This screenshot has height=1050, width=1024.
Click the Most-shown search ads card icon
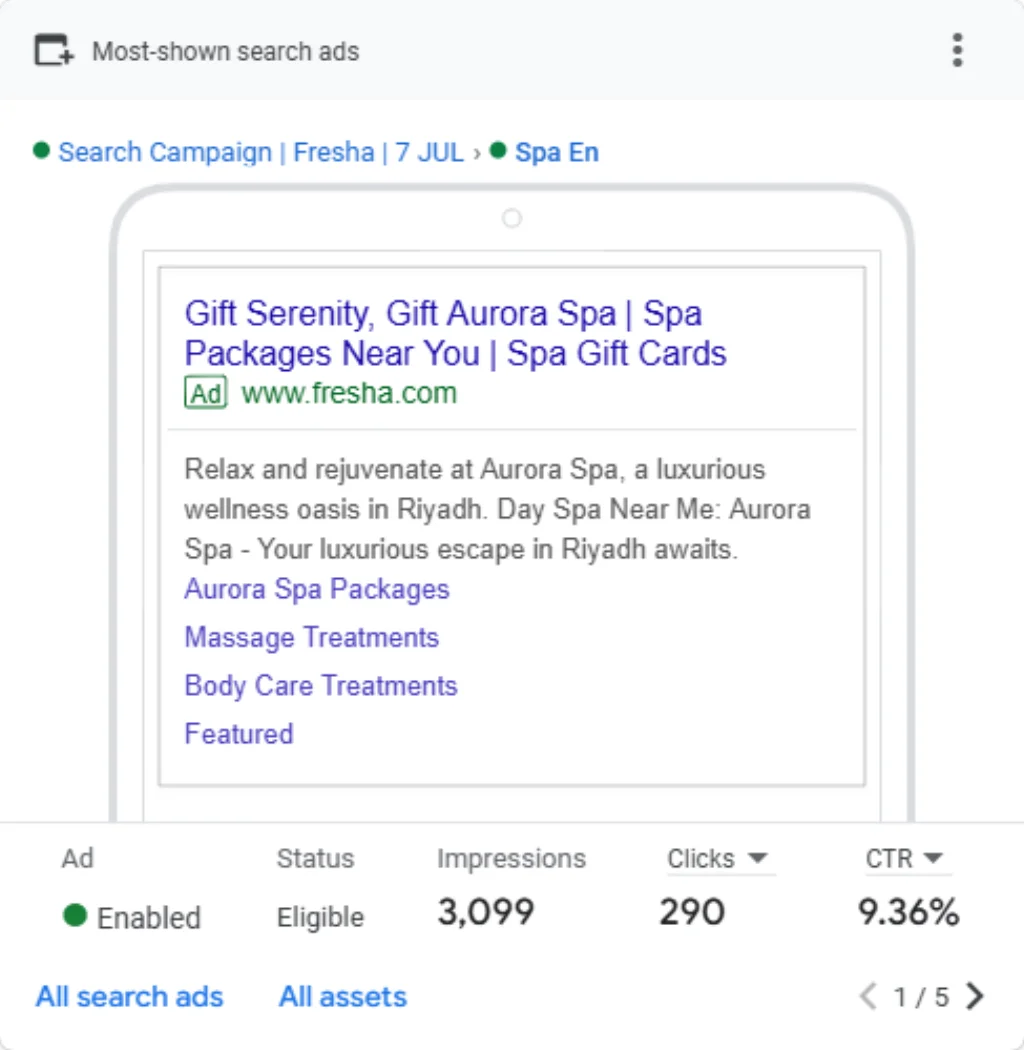54,50
